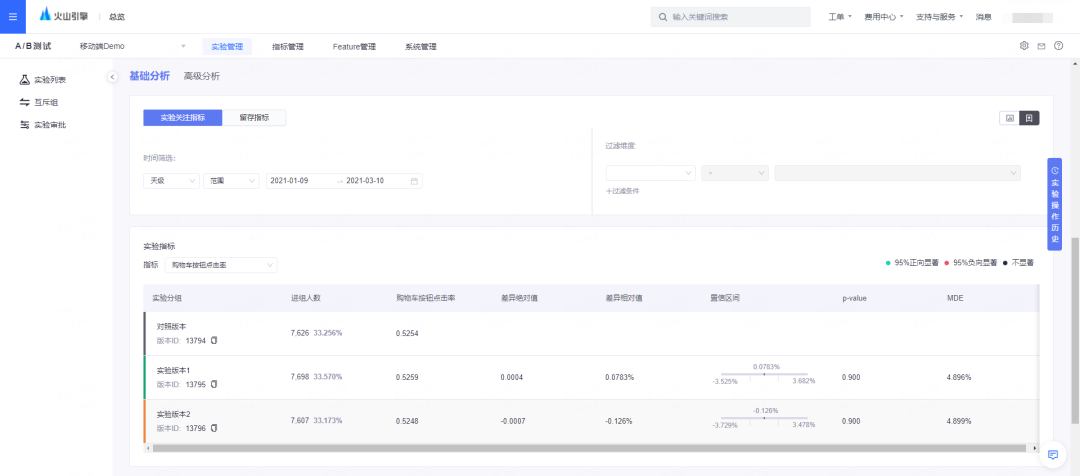The image size is (1080, 476).
Task: Open settings gear icon near top right
Action: [x=1024, y=46]
